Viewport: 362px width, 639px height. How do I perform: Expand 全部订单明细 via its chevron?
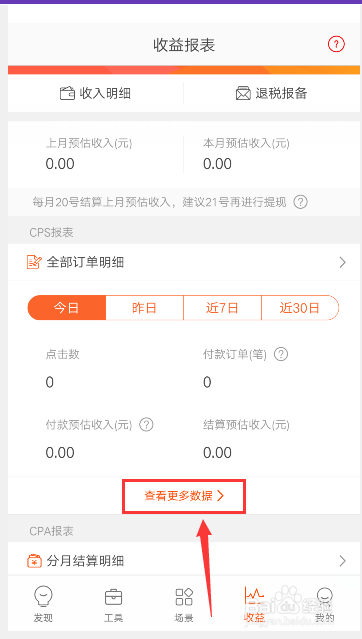(x=342, y=262)
